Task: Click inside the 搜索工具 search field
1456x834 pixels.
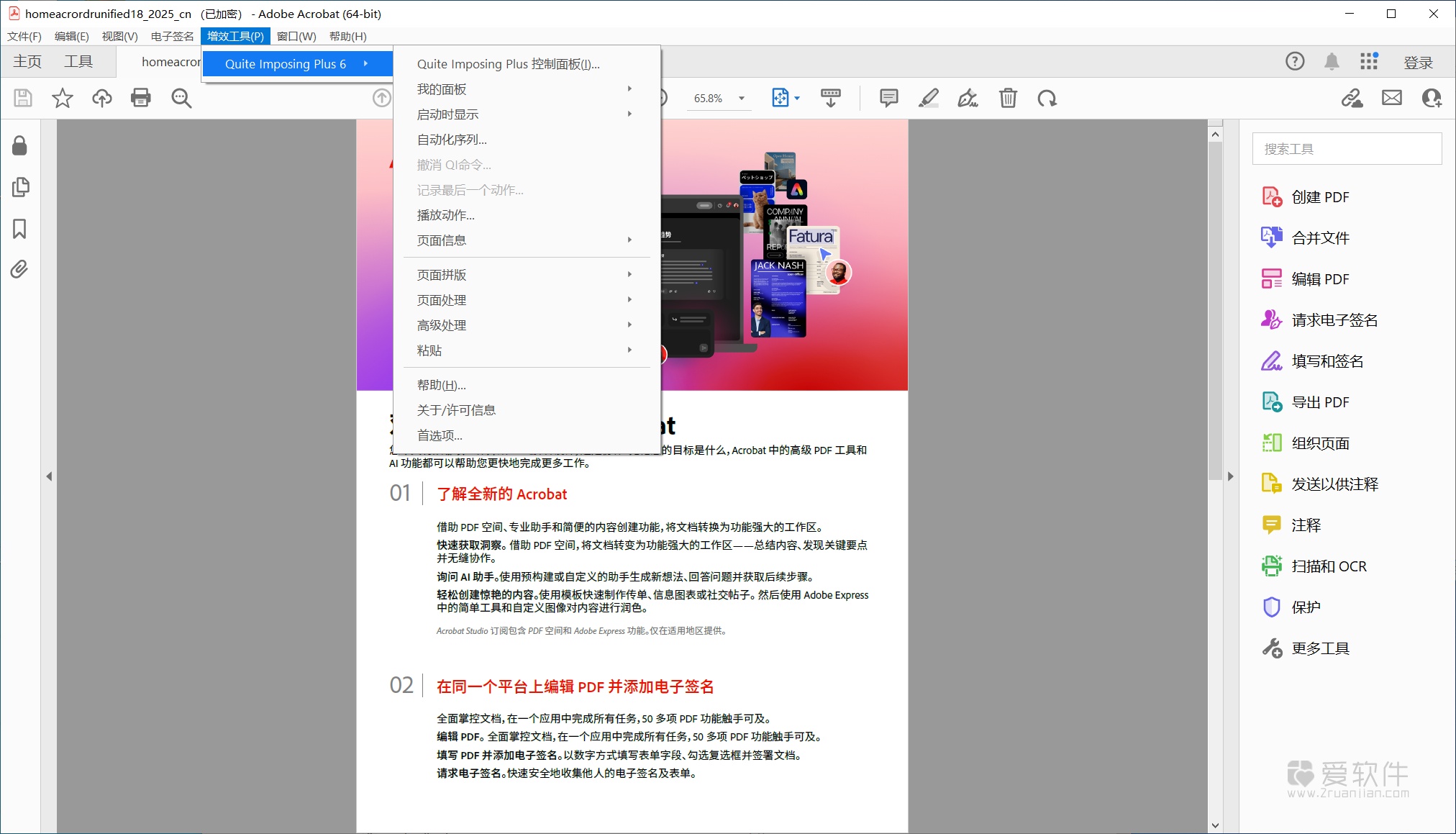Action: [x=1346, y=148]
